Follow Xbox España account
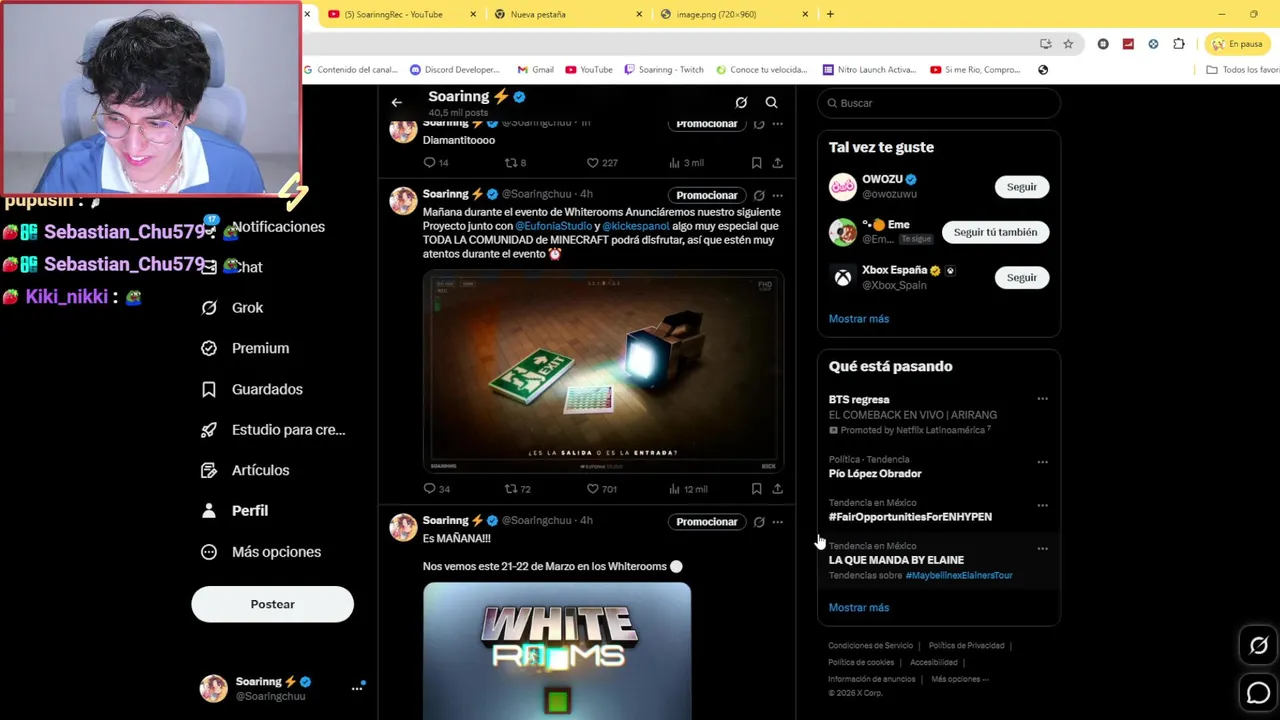The image size is (1280, 720). [1021, 277]
